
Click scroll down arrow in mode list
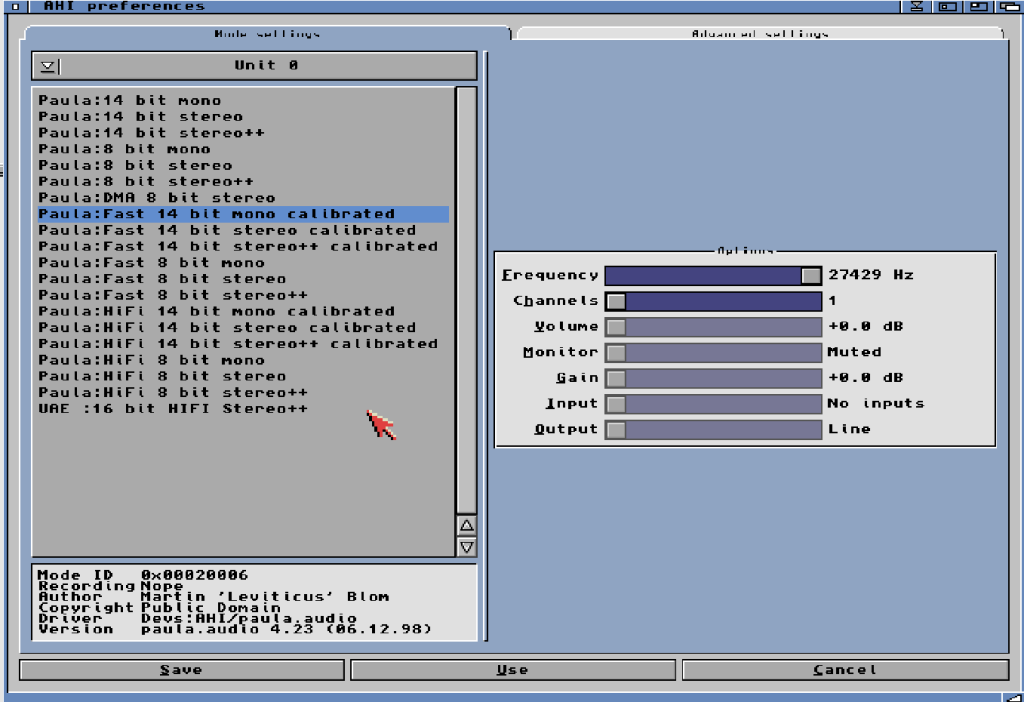[x=466, y=547]
